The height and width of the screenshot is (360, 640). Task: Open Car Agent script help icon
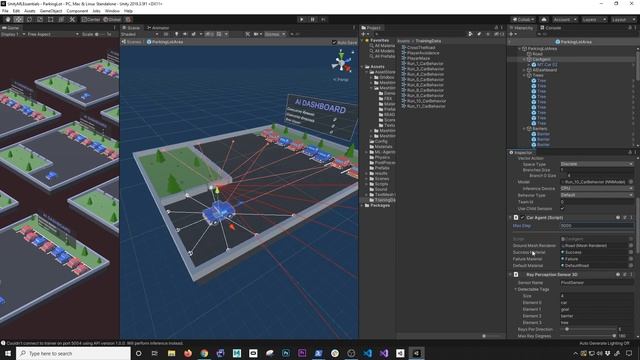point(618,218)
